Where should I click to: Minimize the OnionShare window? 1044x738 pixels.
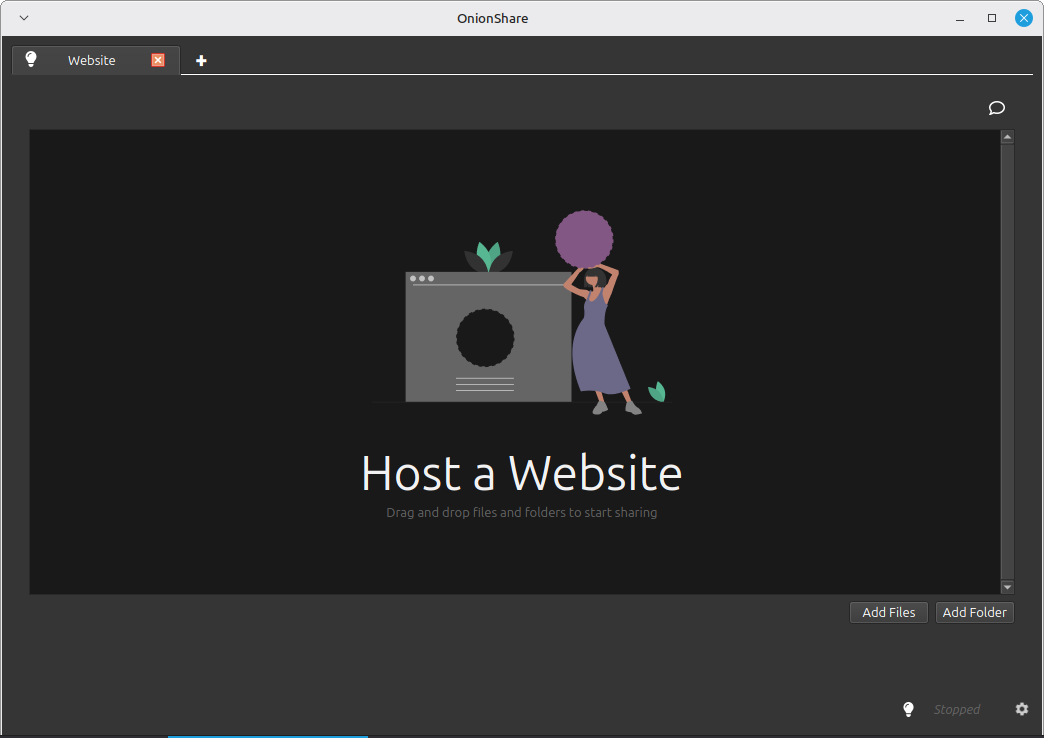point(959,17)
